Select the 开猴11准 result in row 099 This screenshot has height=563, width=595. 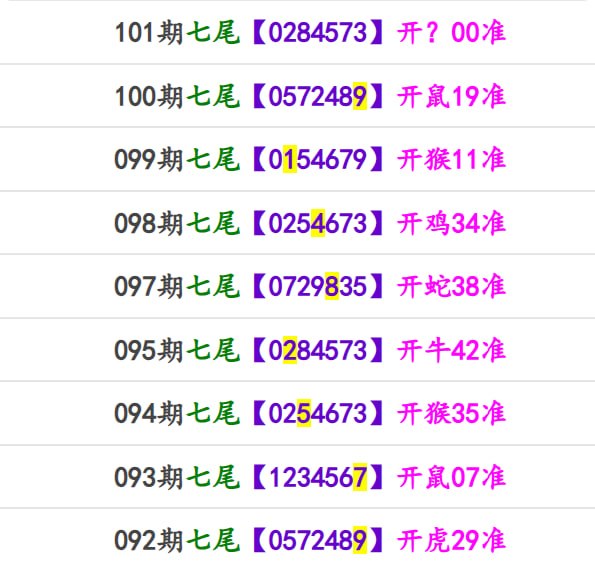452,159
